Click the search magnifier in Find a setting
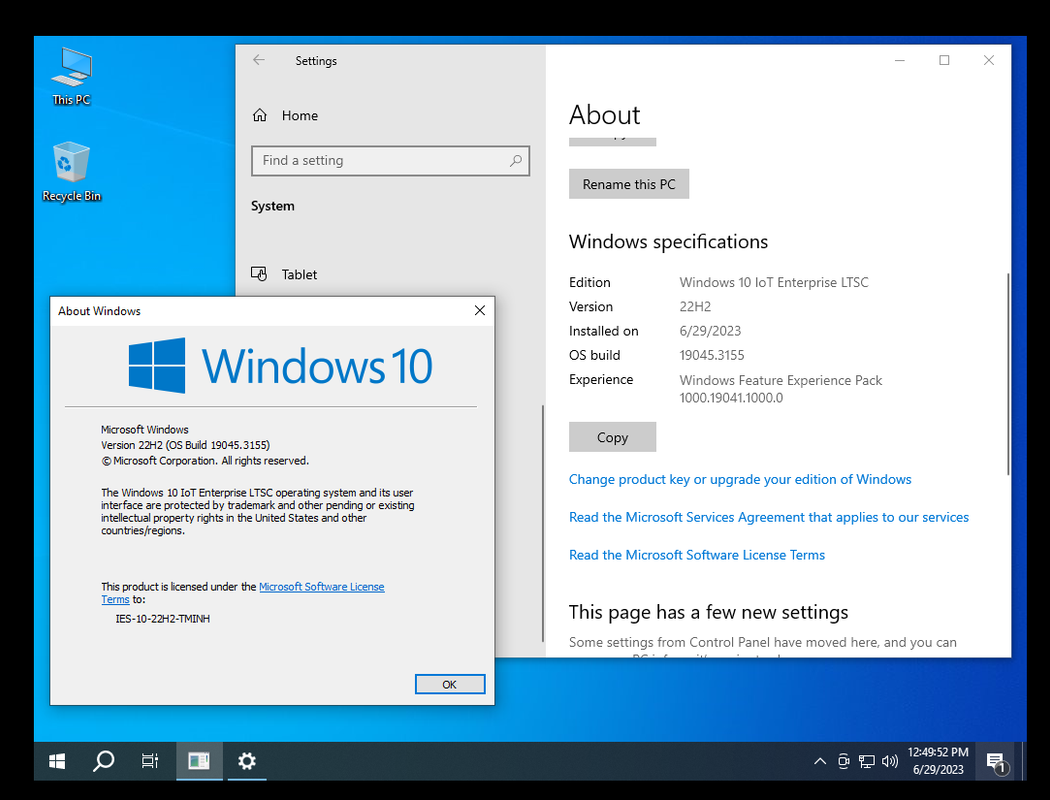The height and width of the screenshot is (800, 1050). point(515,161)
